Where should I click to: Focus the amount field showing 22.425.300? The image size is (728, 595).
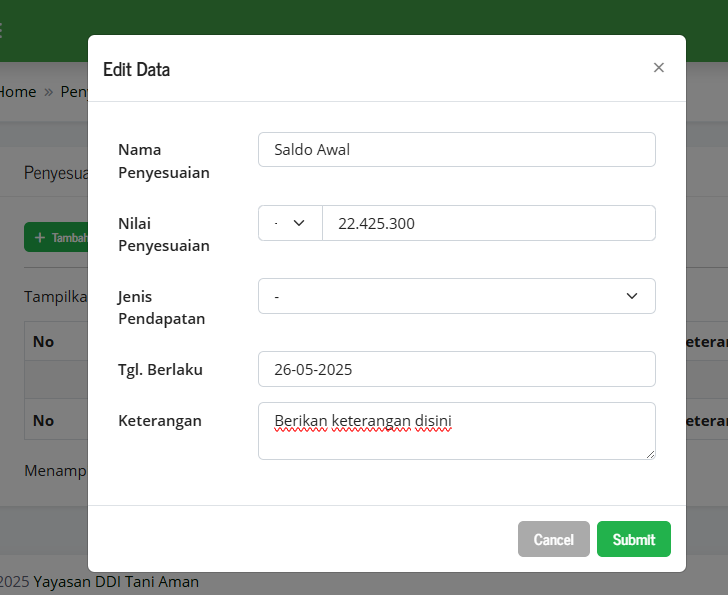click(x=488, y=223)
